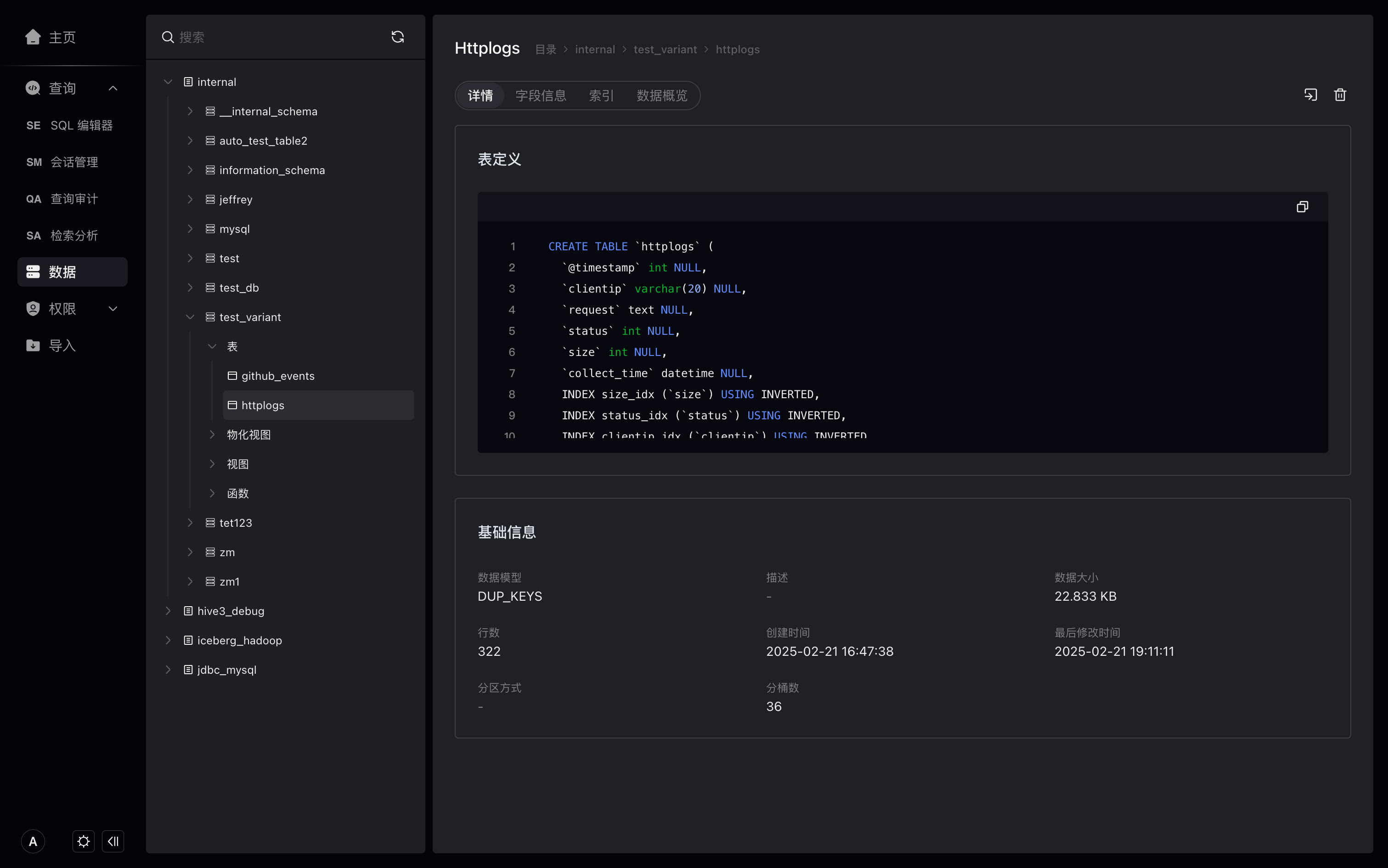This screenshot has height=868, width=1388.
Task: Collapse the internal catalog chevron
Action: coord(168,82)
